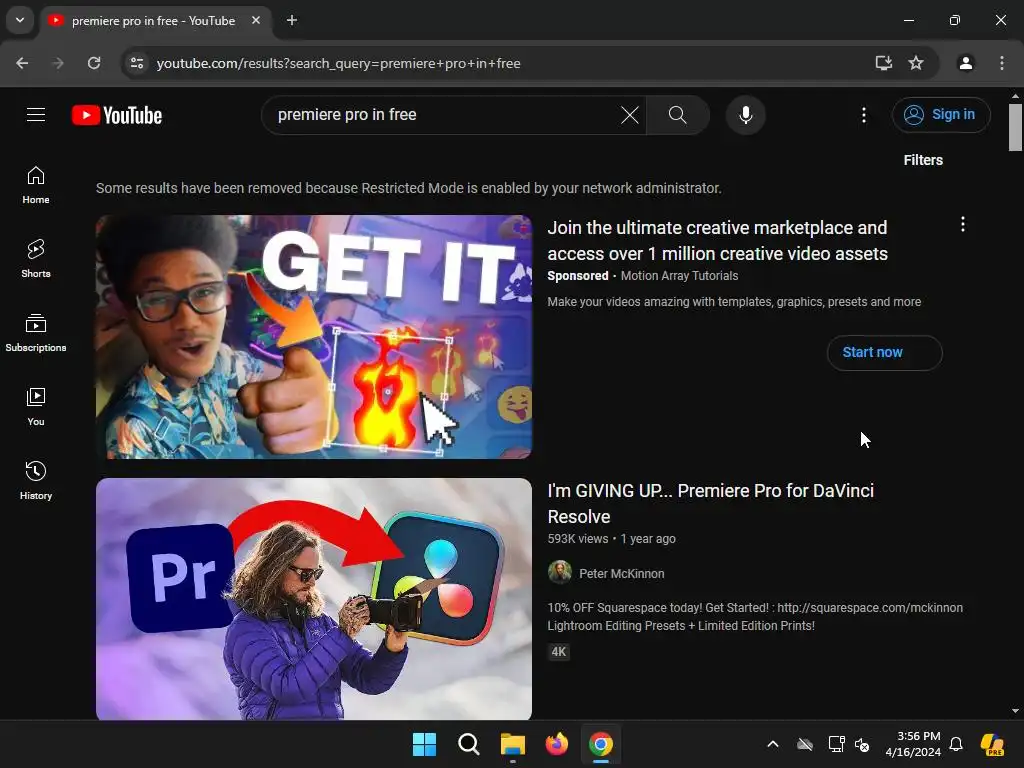
Task: Open a new browser tab
Action: [292, 20]
